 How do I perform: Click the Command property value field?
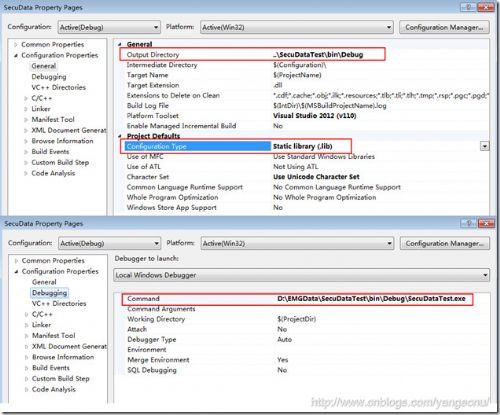(374, 299)
